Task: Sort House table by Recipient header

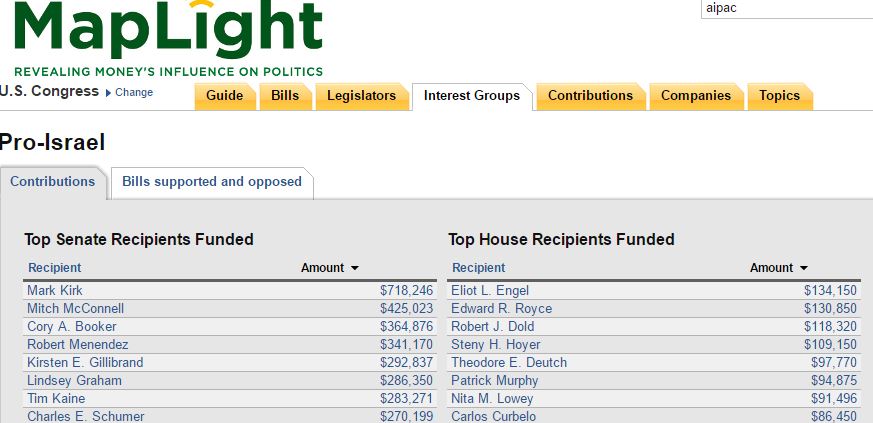Action: [x=479, y=268]
